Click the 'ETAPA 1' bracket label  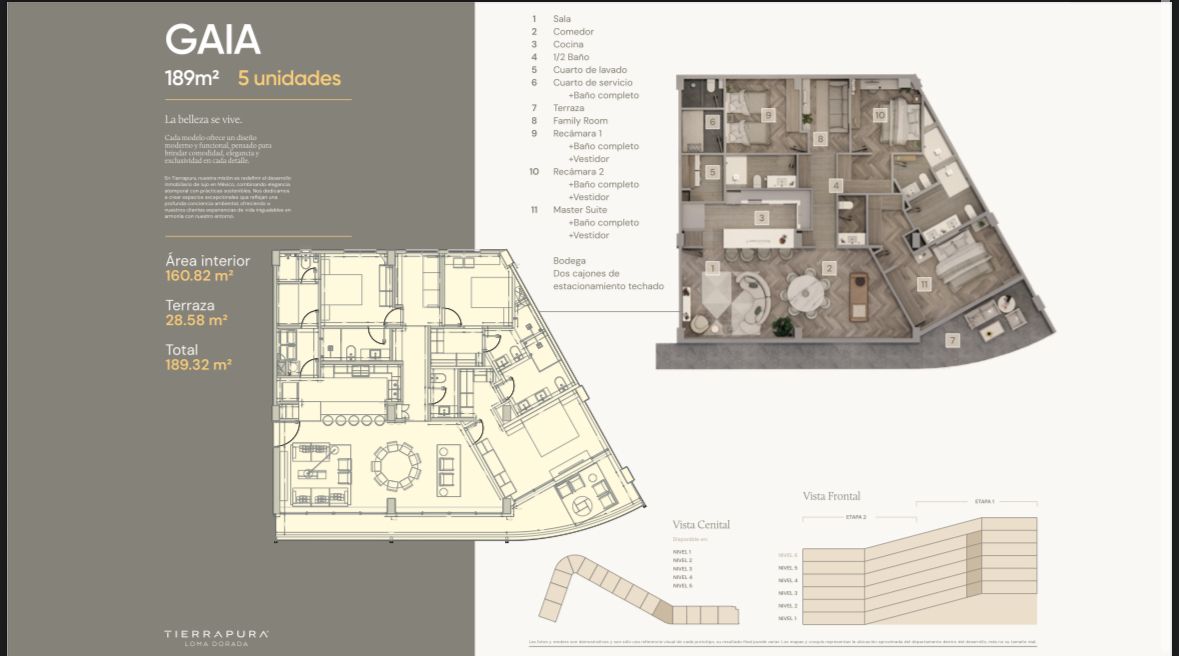[x=984, y=501]
